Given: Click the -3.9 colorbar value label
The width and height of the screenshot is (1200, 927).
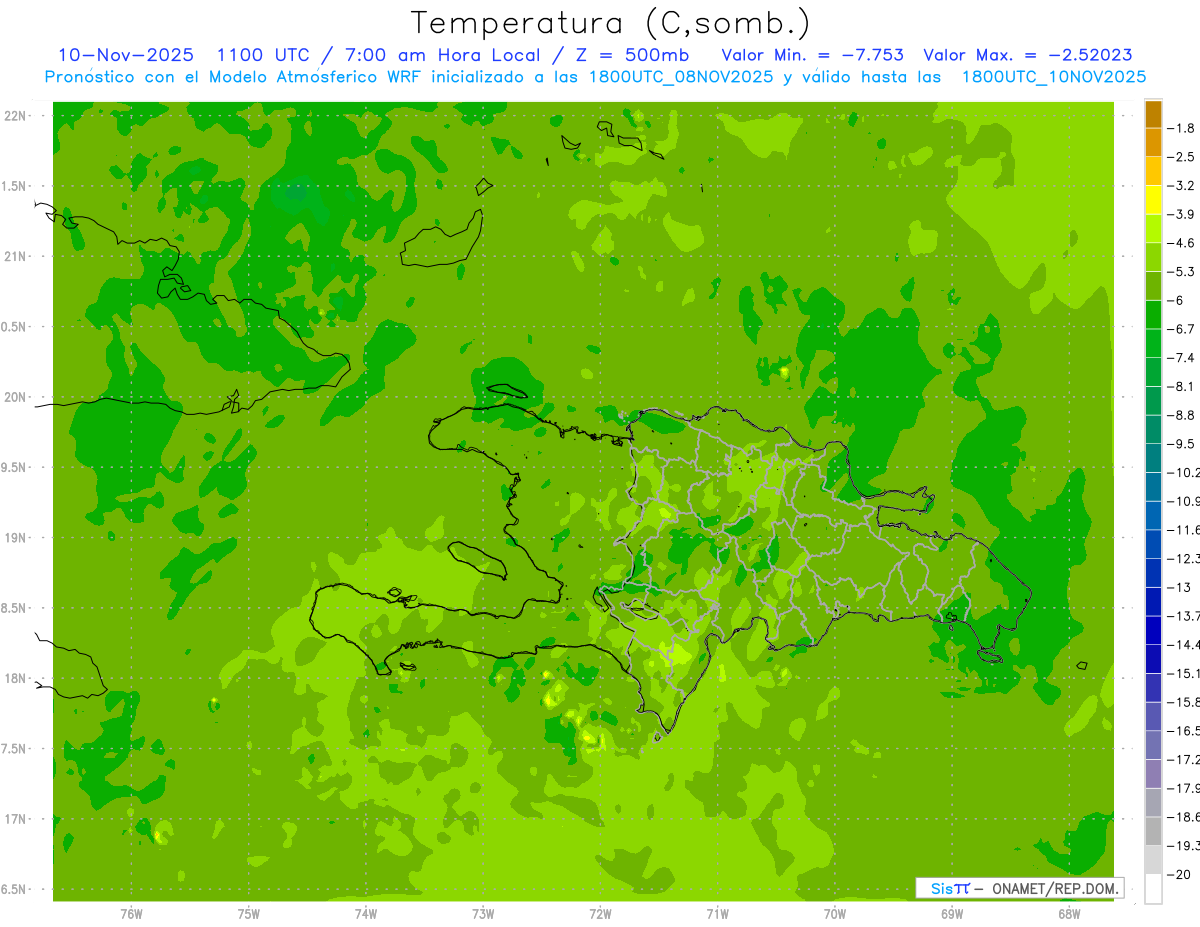Looking at the screenshot, I should 1182,214.
